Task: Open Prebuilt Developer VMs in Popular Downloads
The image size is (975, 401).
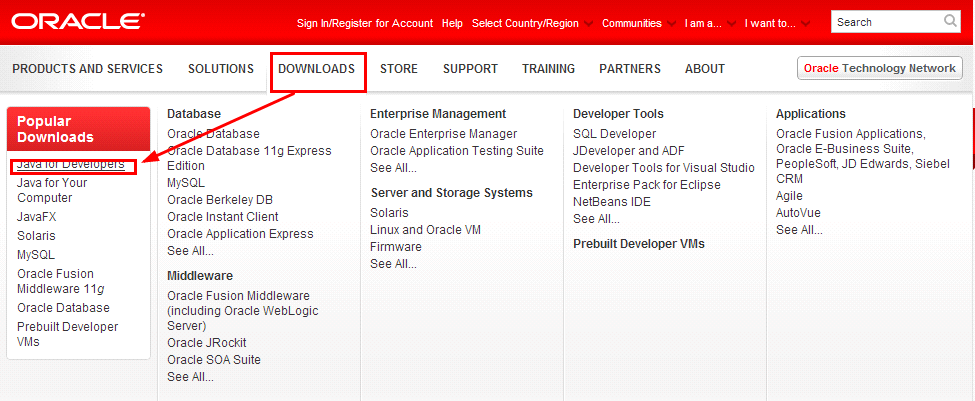Action: click(67, 334)
